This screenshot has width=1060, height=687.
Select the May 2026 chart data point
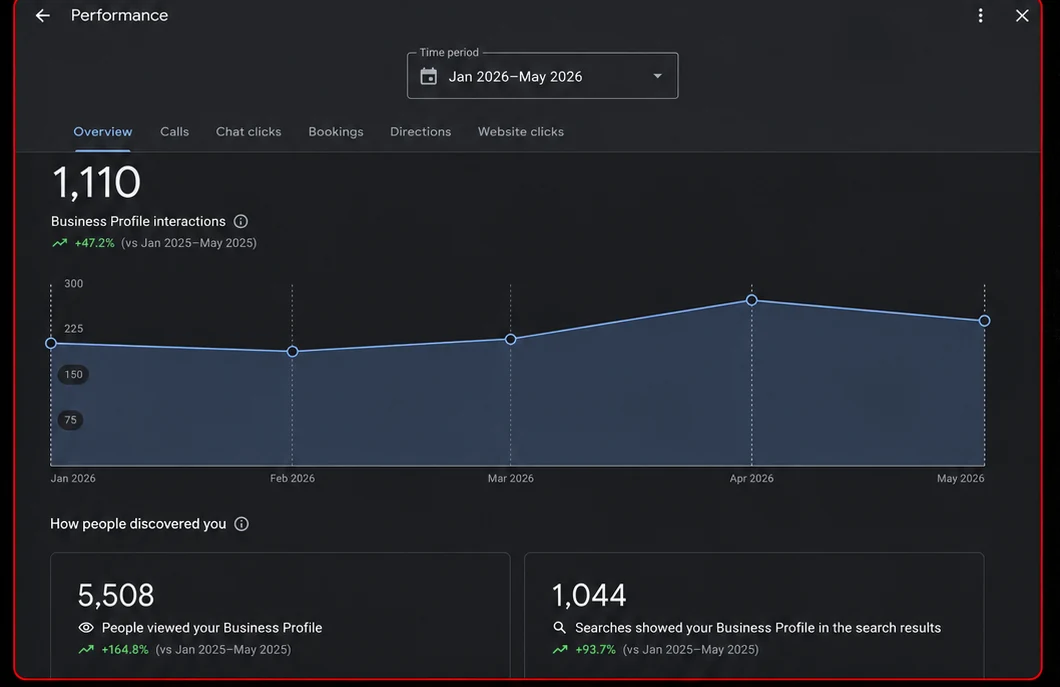click(x=984, y=321)
